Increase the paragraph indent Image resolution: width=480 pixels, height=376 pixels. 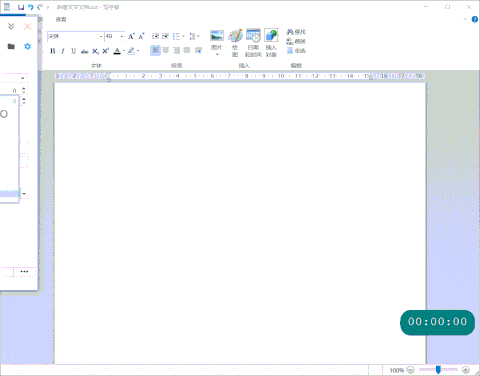pyautogui.click(x=165, y=36)
